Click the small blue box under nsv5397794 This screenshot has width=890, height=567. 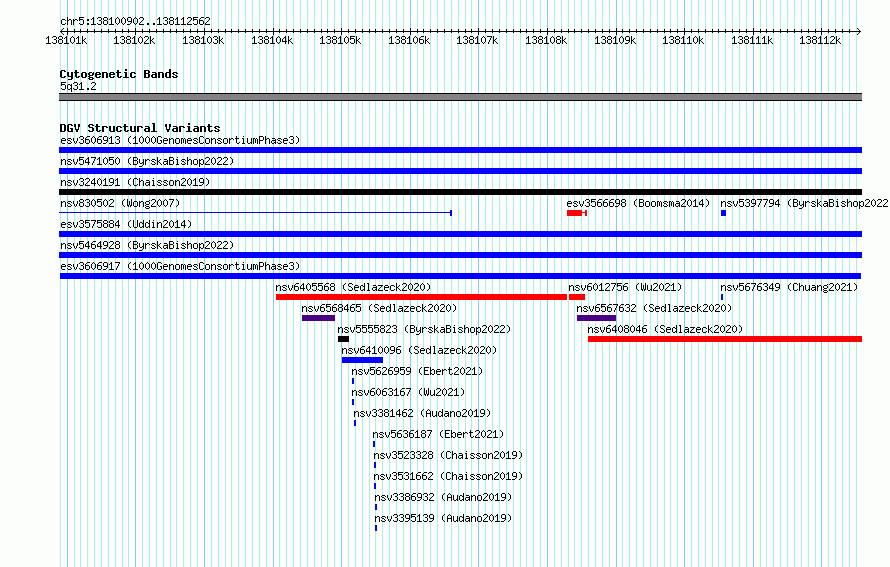click(x=724, y=213)
